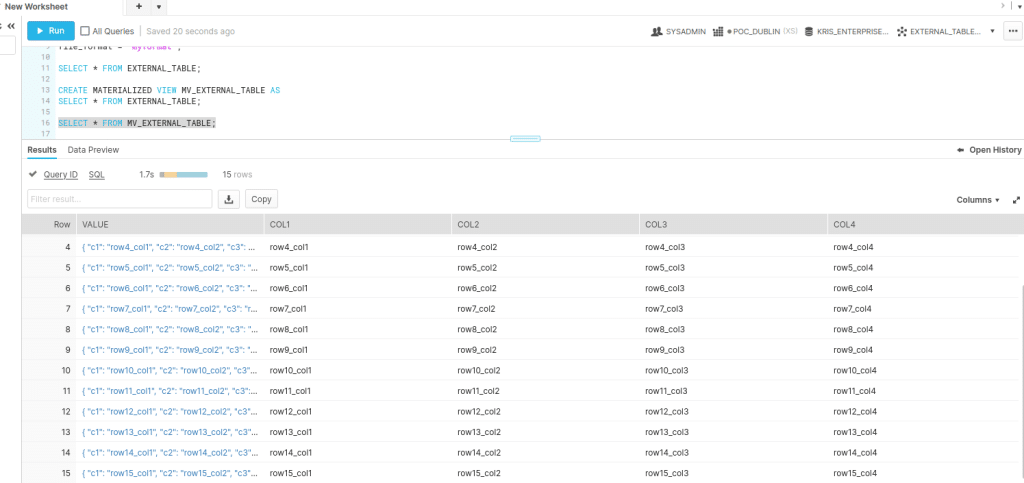Expand the context selector dropdown arrow
The image size is (1024, 483).
coord(992,31)
